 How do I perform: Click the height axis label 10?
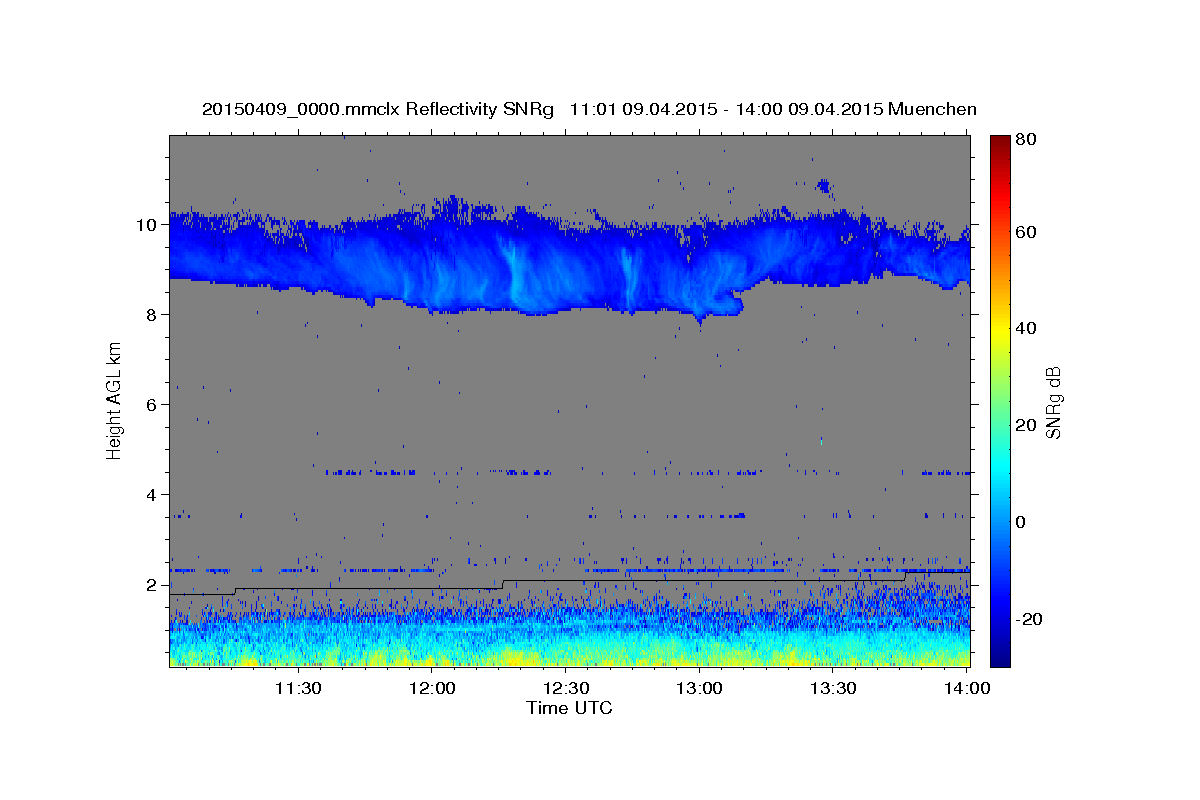148,225
